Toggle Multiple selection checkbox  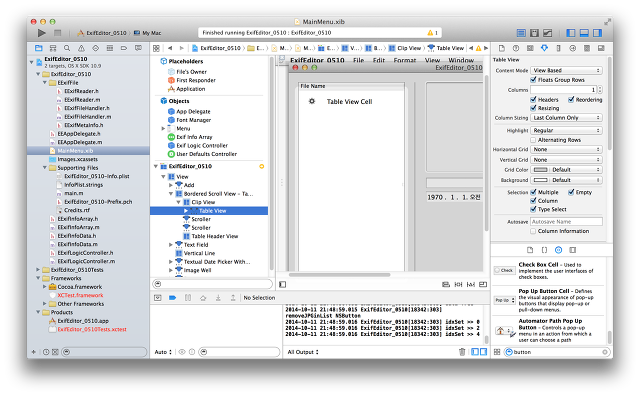pos(533,192)
